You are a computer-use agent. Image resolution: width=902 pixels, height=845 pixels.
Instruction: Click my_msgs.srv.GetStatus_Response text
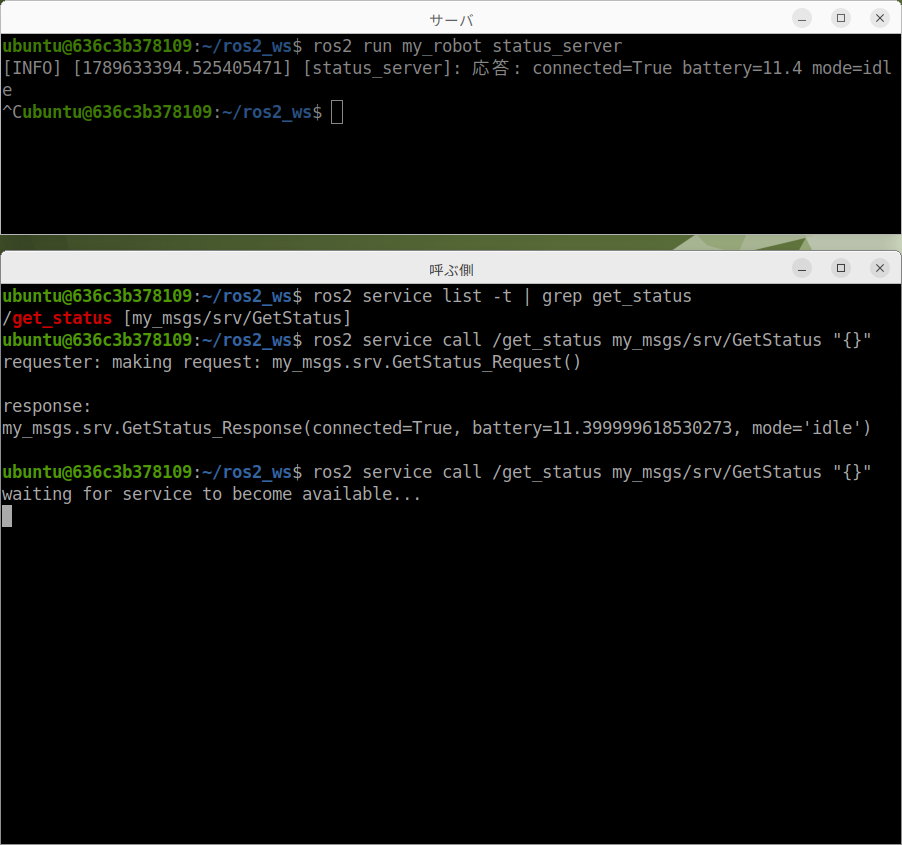coord(152,428)
